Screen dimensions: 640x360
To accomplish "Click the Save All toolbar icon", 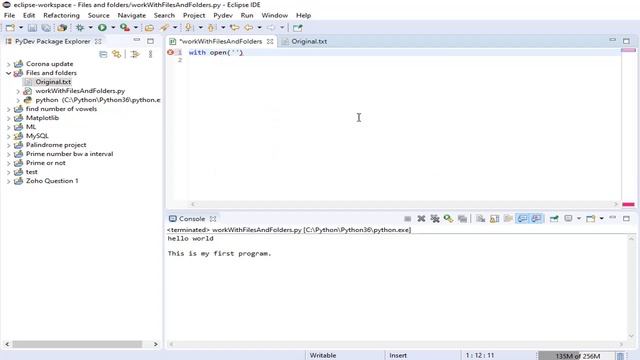I will [46, 28].
